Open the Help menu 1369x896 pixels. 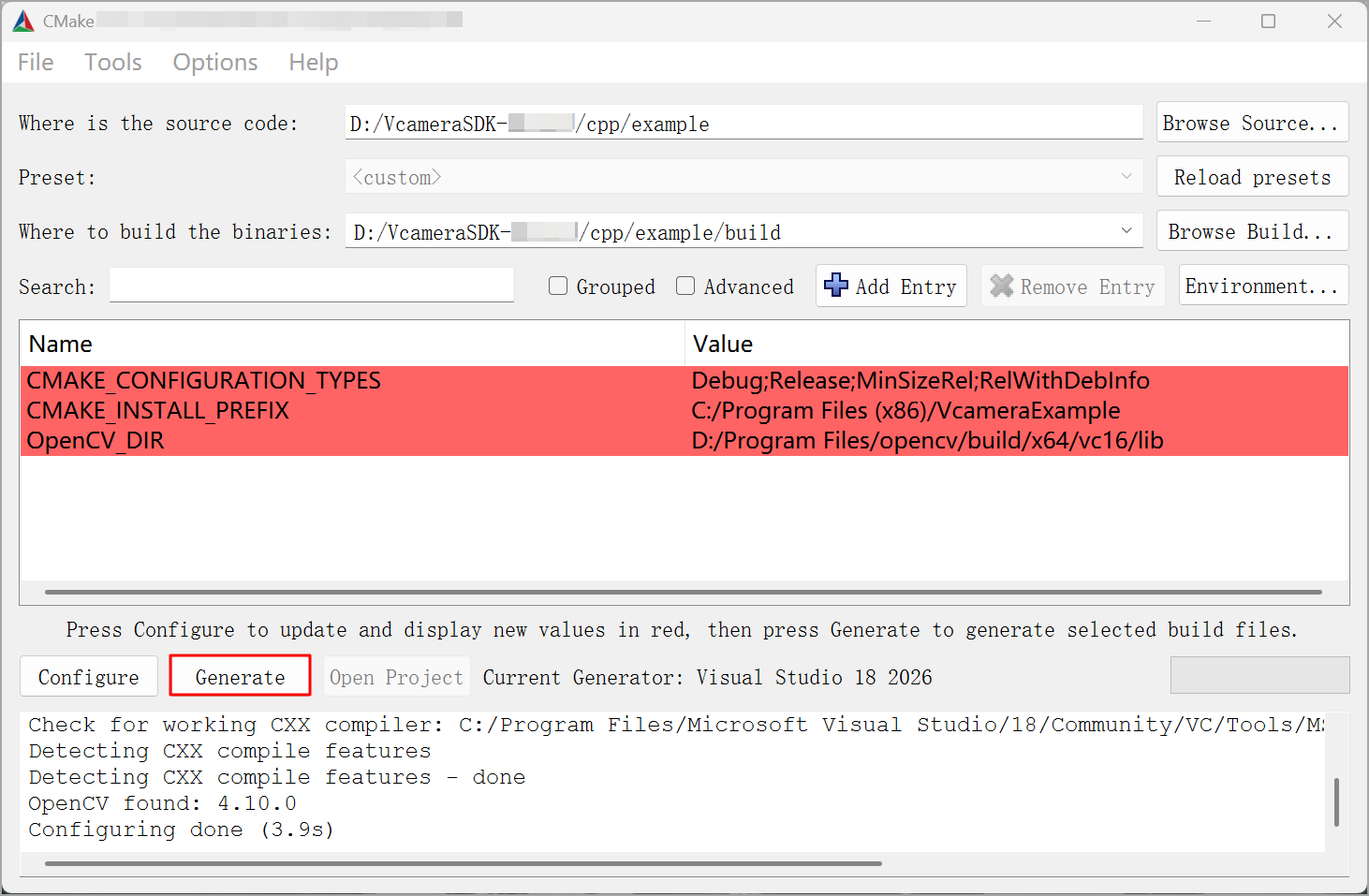tap(314, 63)
